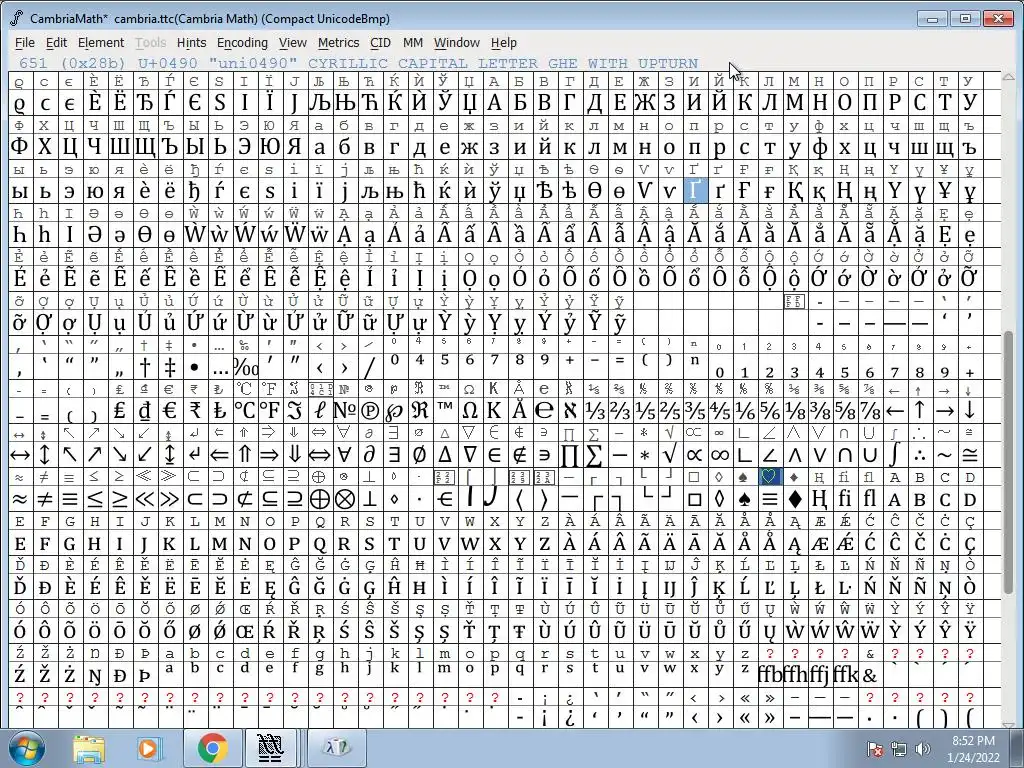Open the volume speaker icon in the tray
The image size is (1024, 768).
click(923, 750)
